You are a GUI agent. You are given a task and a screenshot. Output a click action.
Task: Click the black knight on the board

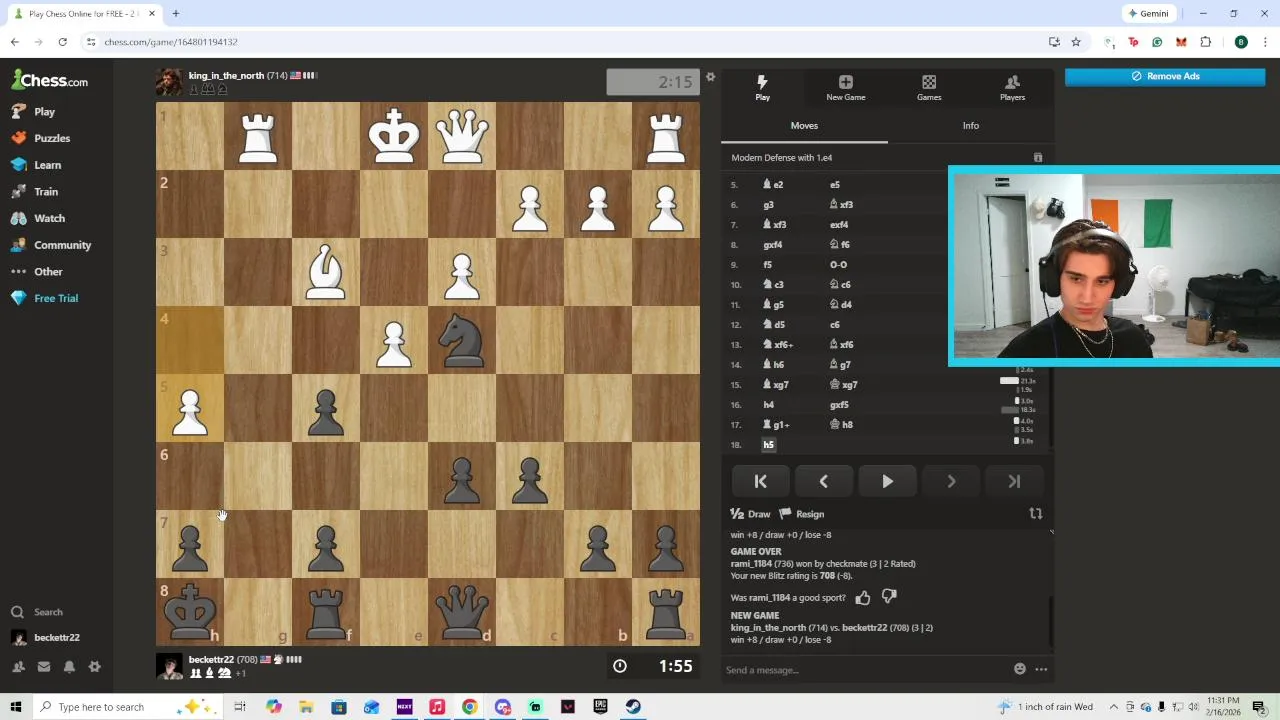tap(462, 340)
